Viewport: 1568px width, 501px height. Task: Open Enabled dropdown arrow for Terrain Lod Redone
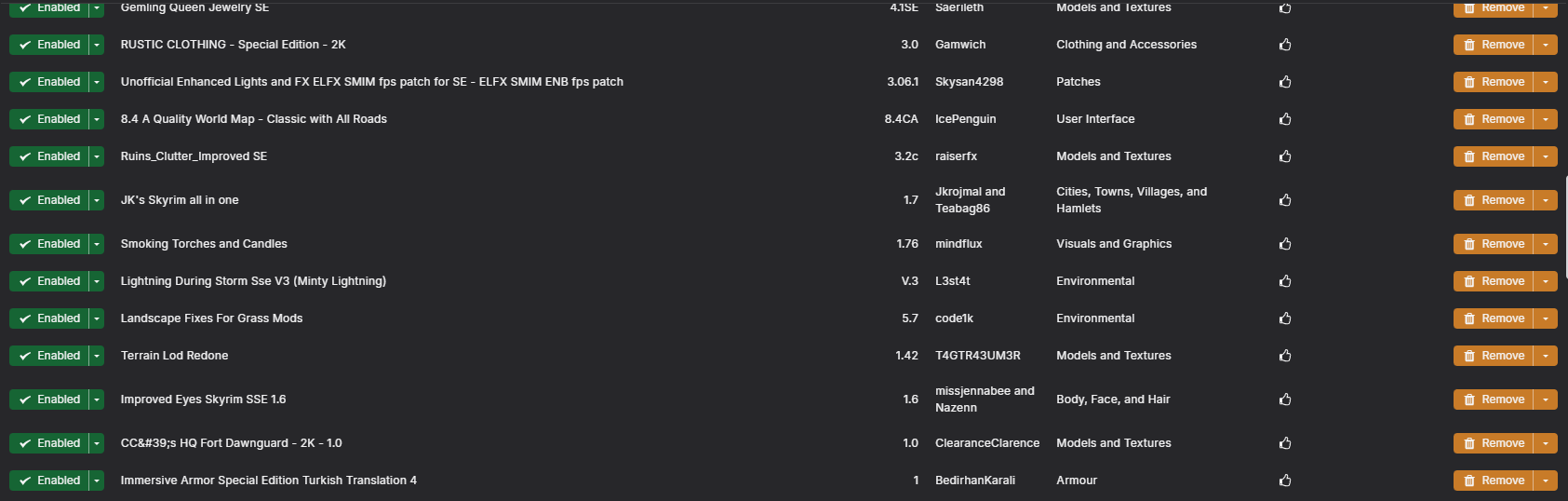97,356
